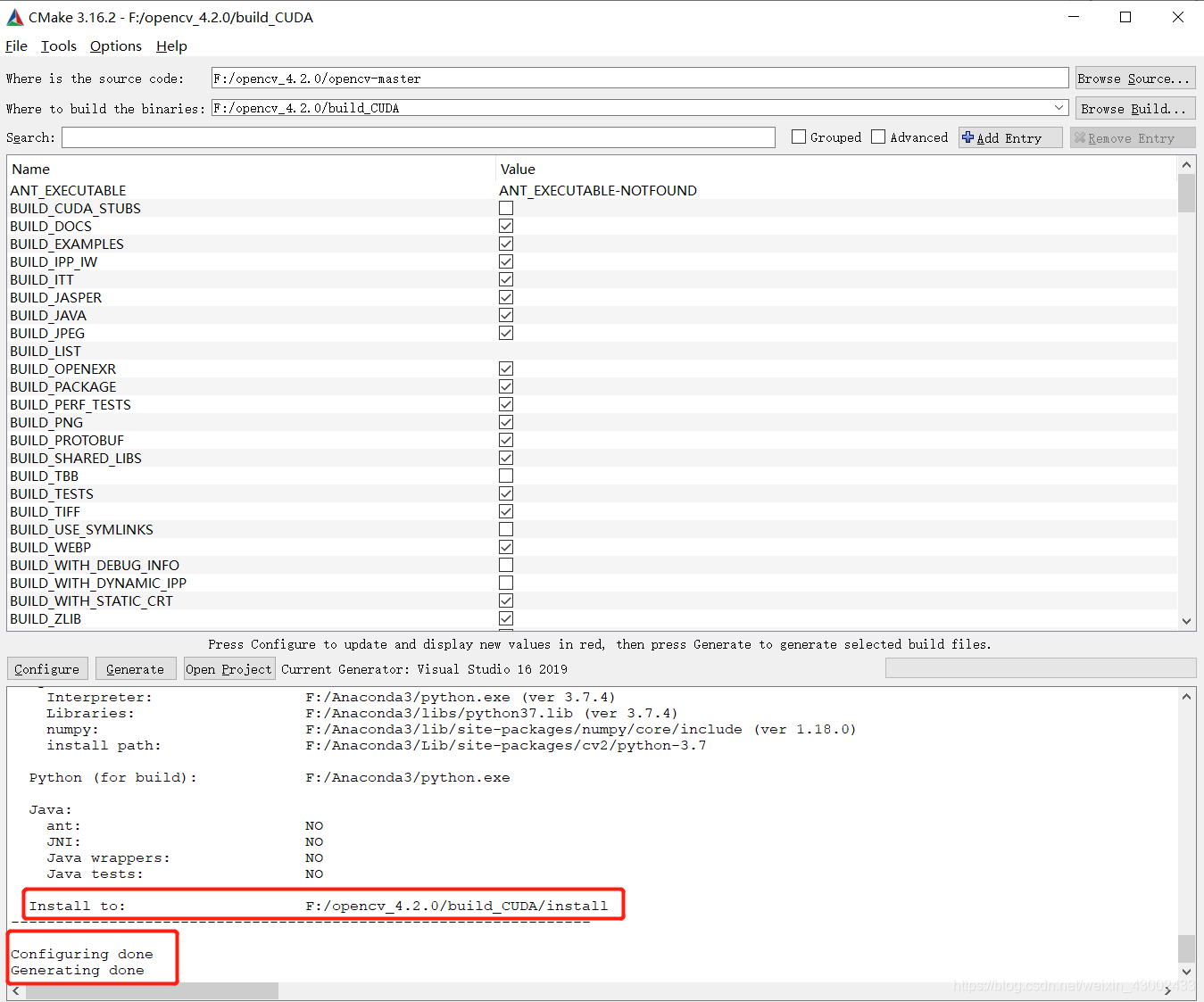
Task: Close the CMake window
Action: (x=1178, y=17)
